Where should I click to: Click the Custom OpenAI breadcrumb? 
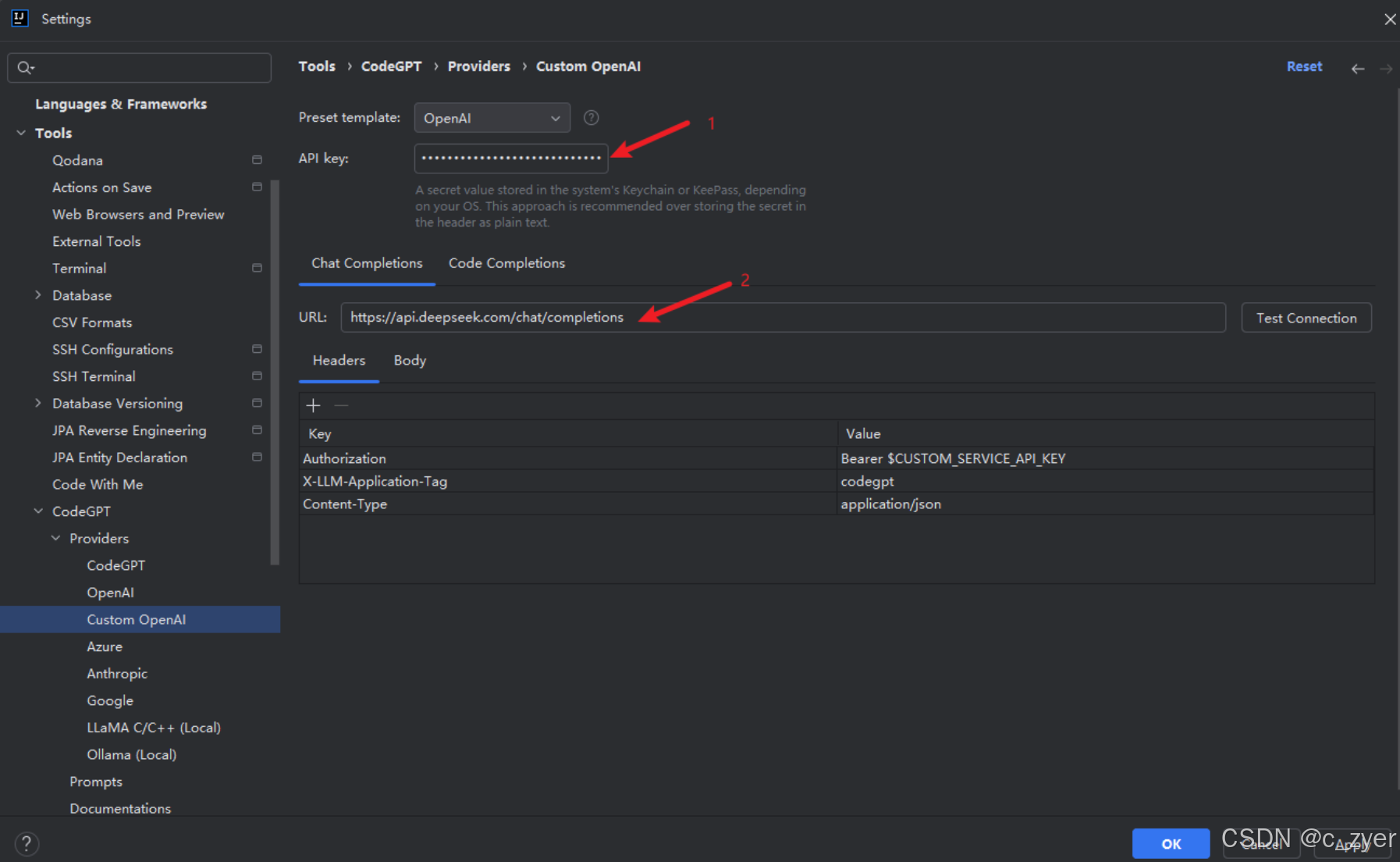(588, 66)
